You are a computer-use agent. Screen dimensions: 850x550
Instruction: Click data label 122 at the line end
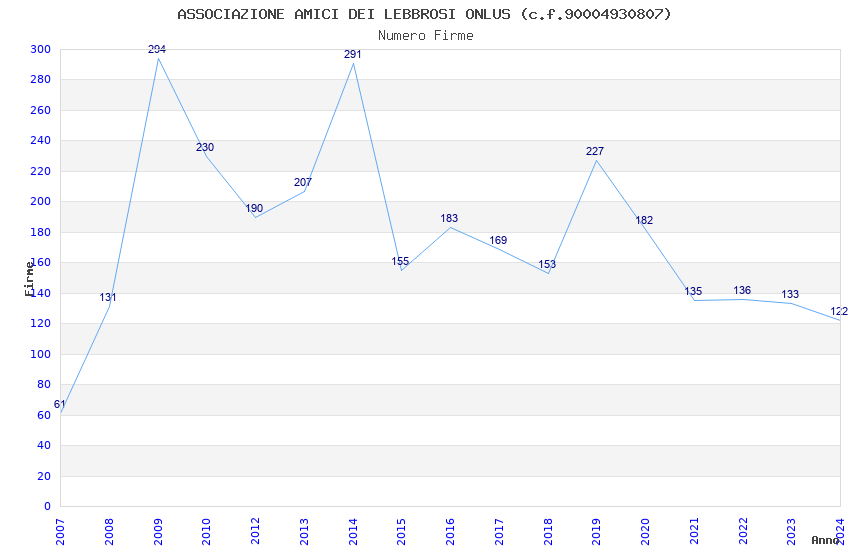tap(839, 312)
